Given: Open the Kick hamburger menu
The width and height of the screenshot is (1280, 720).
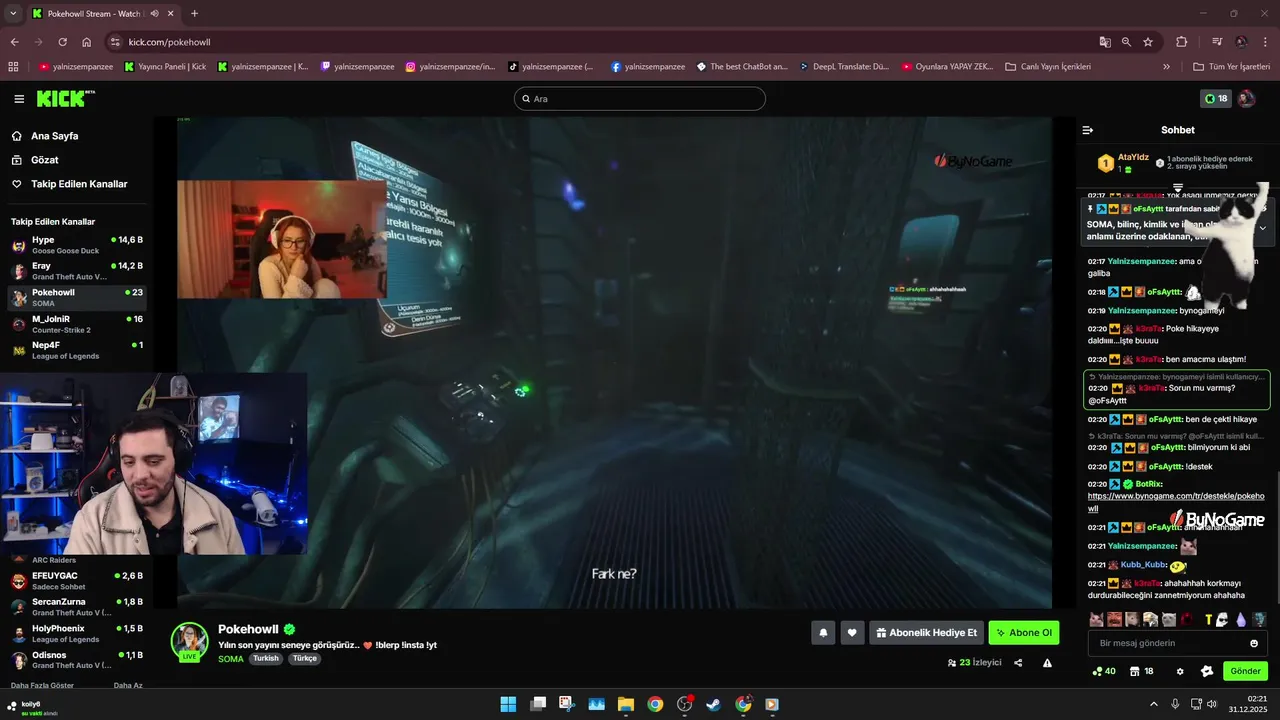Looking at the screenshot, I should click(19, 99).
